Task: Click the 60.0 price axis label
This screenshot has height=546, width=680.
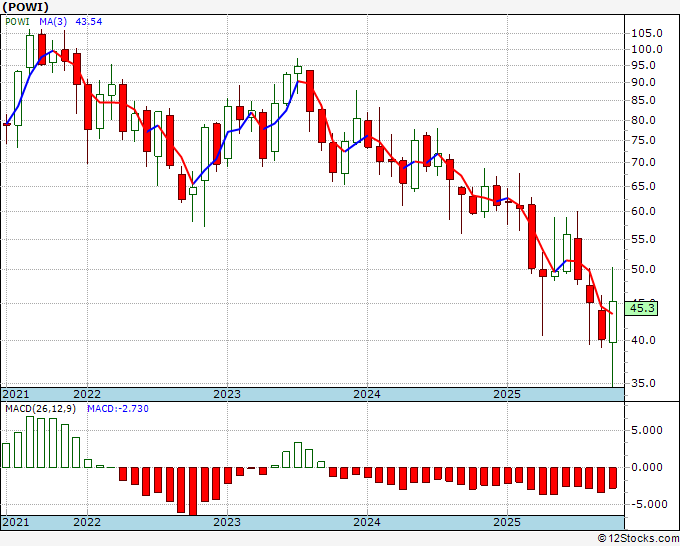Action: point(644,211)
